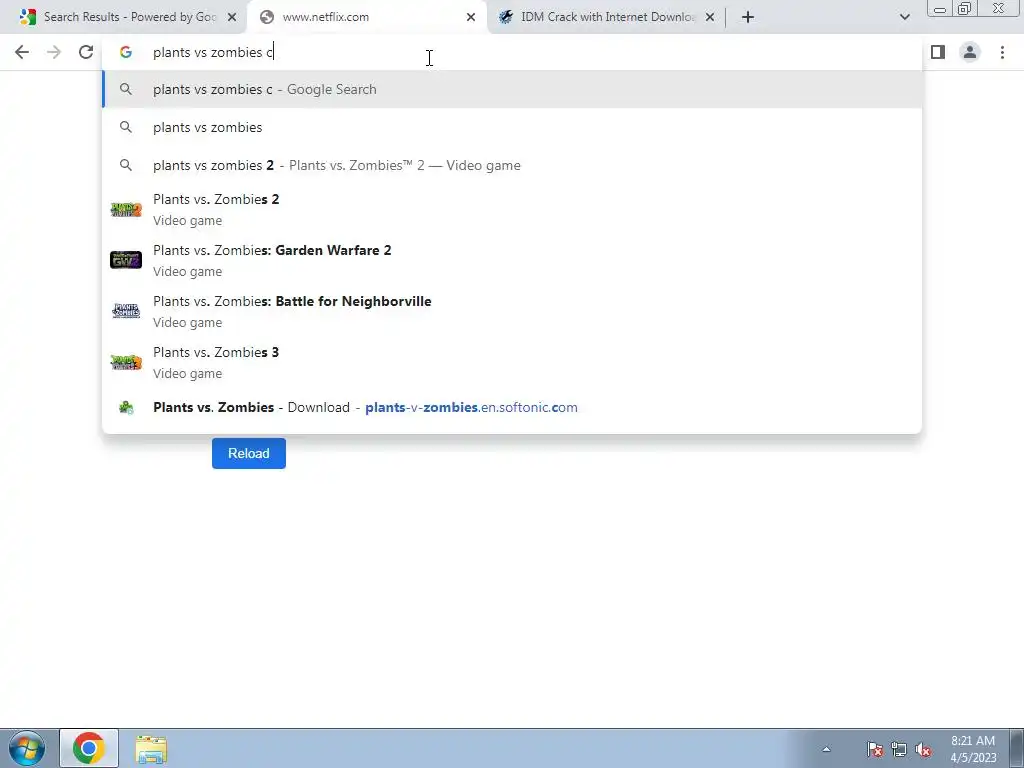This screenshot has width=1024, height=768.
Task: Click magnifier icon beside 'plants vs zombies 2'
Action: tap(126, 165)
